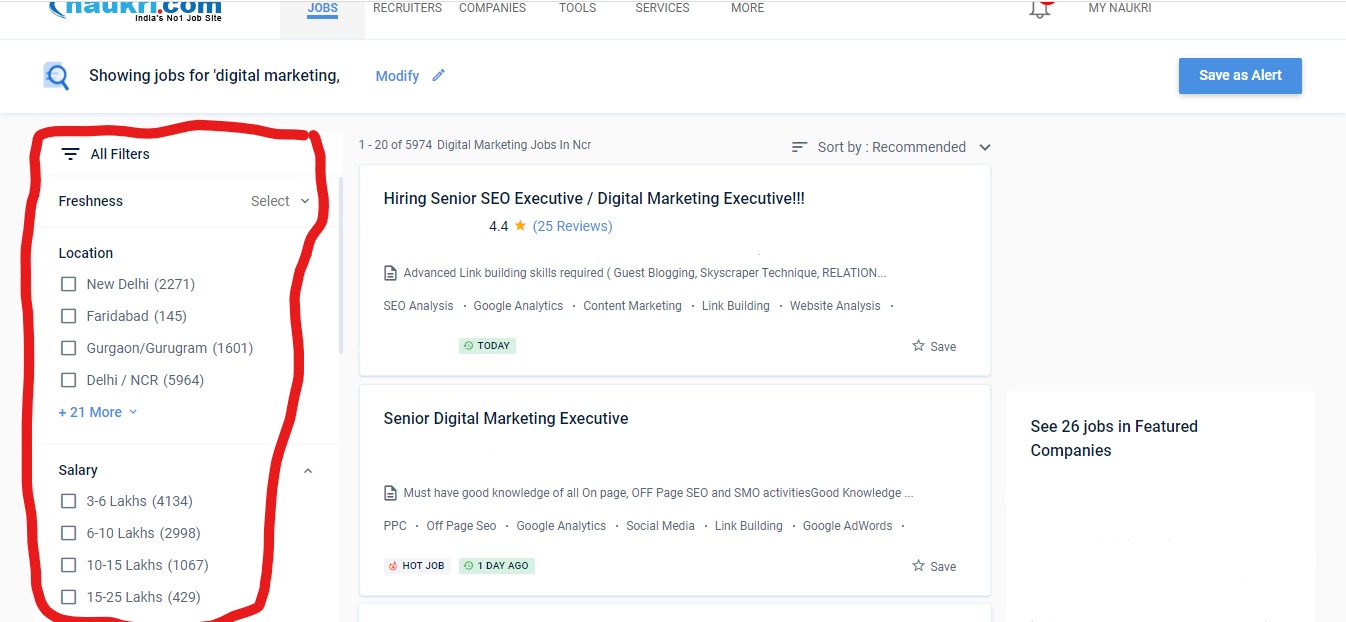Open the Hiring Senior SEO Executive job title
The height and width of the screenshot is (622, 1346).
[594, 198]
